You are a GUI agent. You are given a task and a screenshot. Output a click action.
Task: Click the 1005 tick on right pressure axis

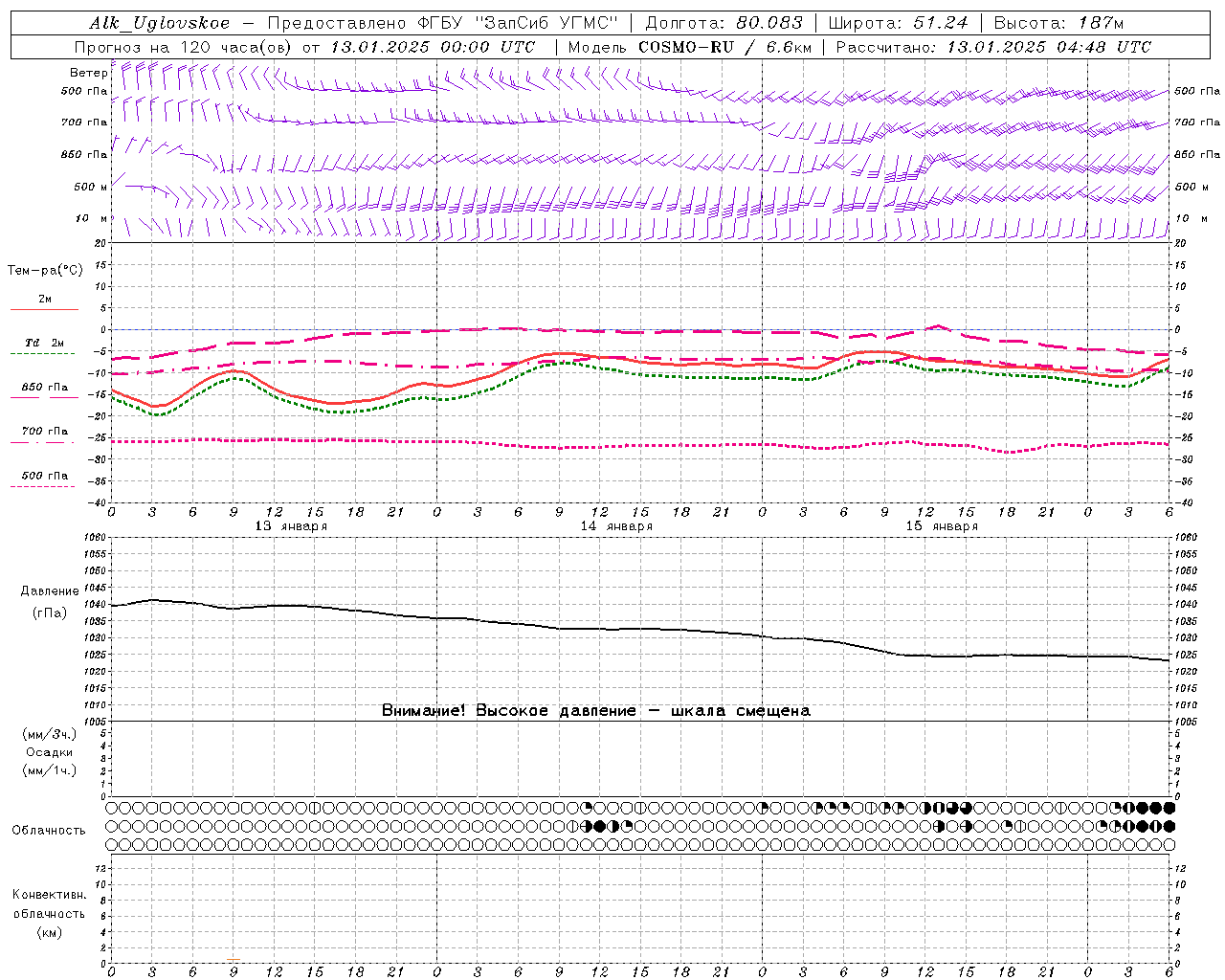(x=1185, y=722)
